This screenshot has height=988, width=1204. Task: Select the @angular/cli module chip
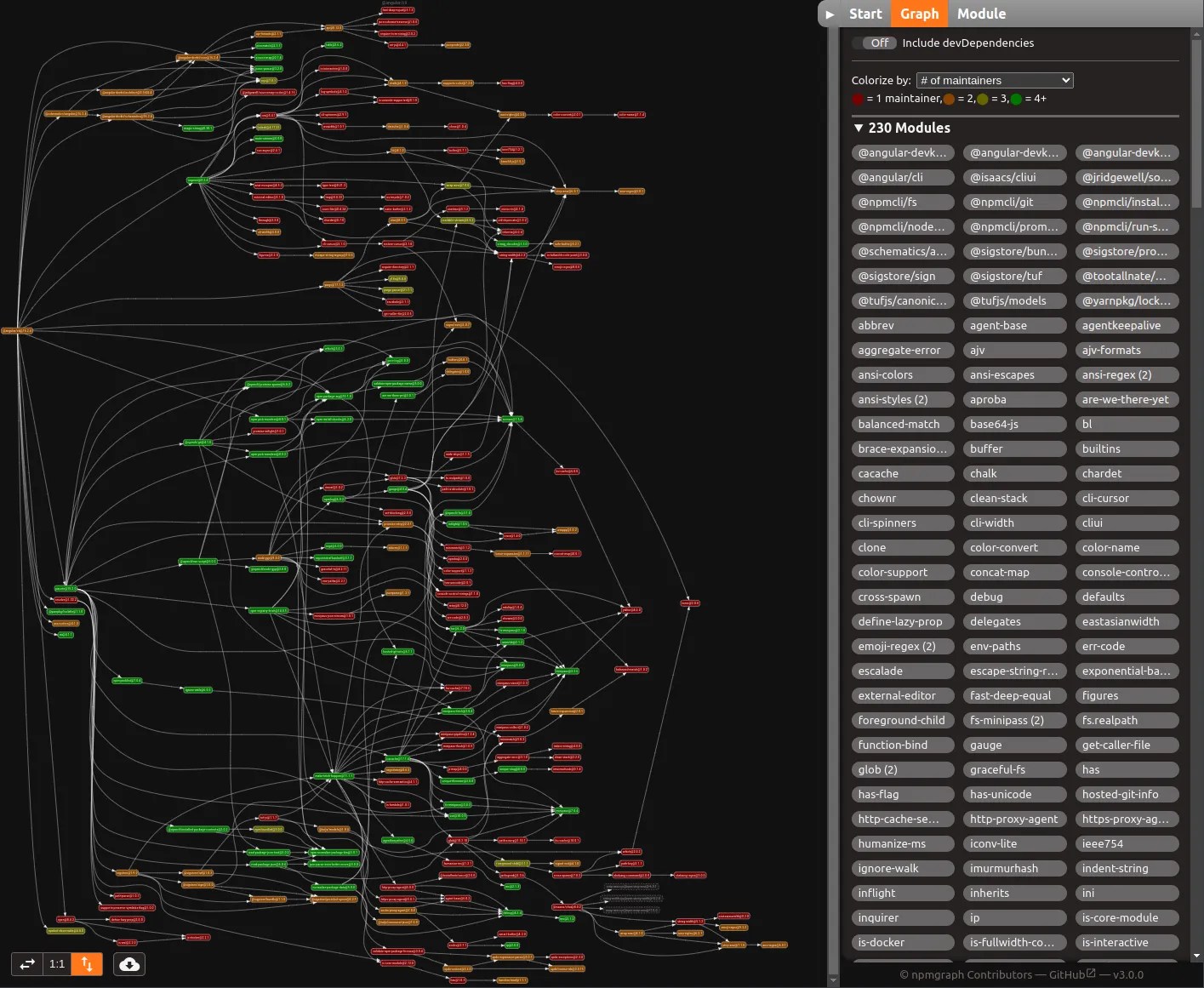pos(903,177)
